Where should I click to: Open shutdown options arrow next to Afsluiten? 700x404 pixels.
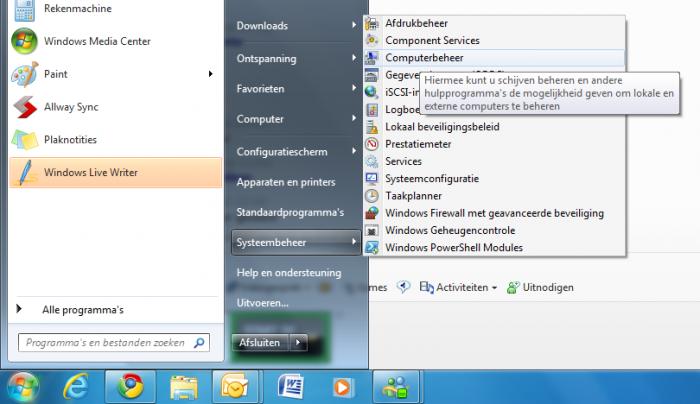[x=298, y=342]
